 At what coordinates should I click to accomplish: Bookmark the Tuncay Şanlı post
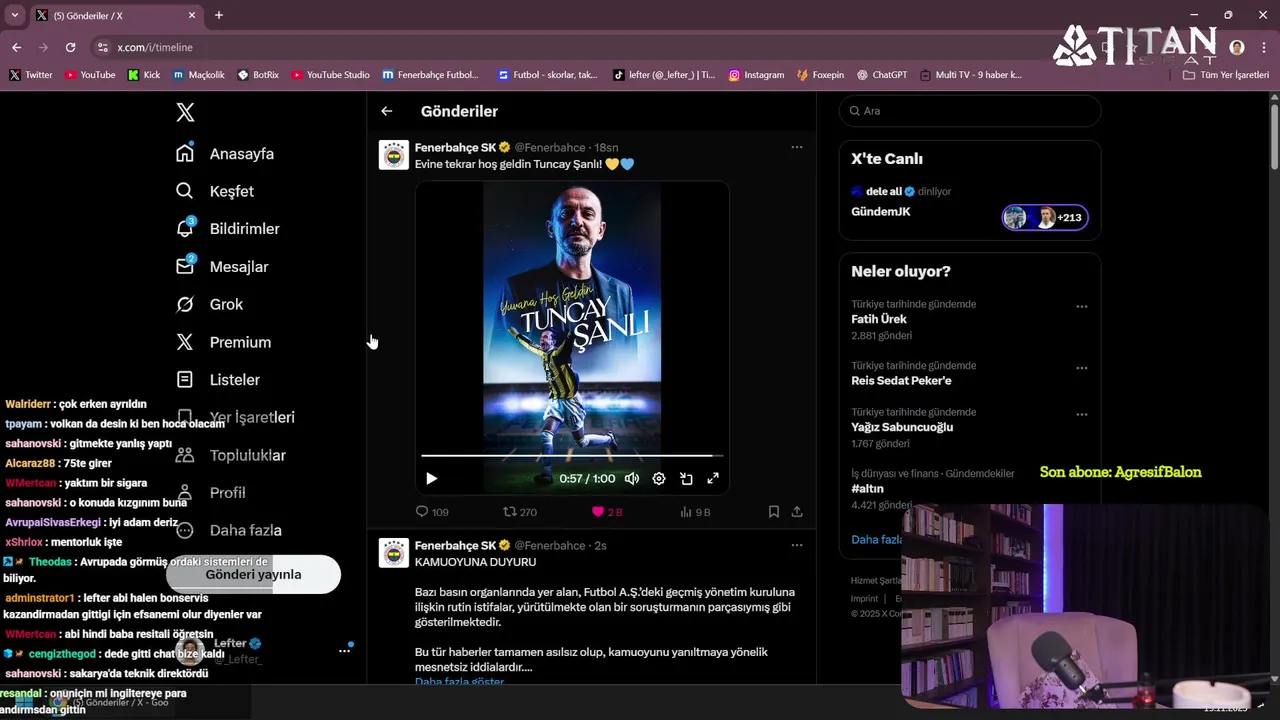[x=774, y=511]
